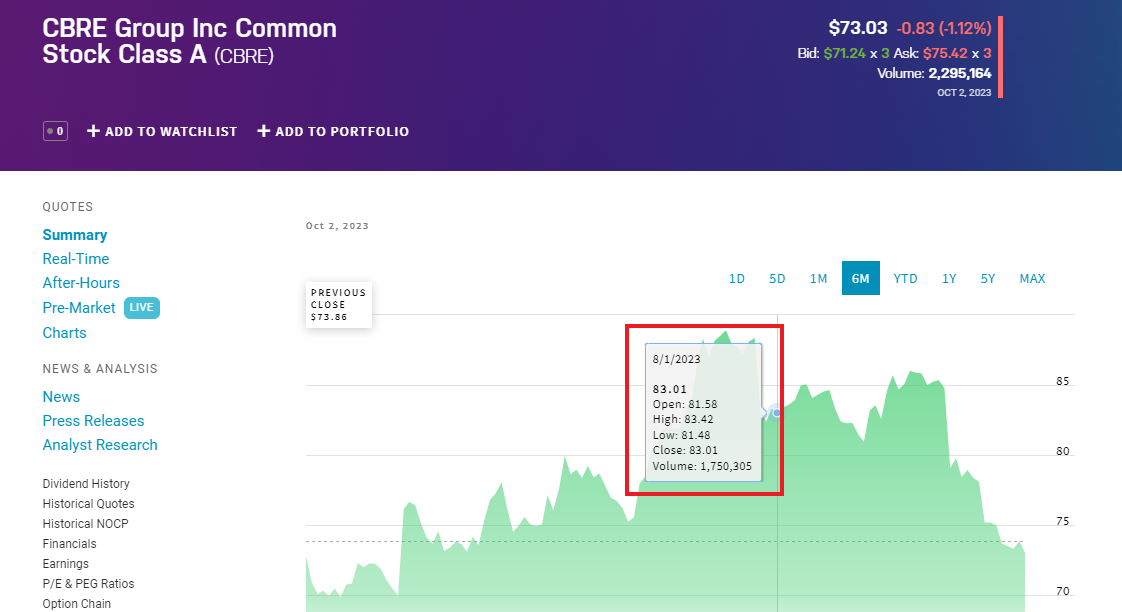Open Analyst Research
The image size is (1122, 612).
pos(100,445)
